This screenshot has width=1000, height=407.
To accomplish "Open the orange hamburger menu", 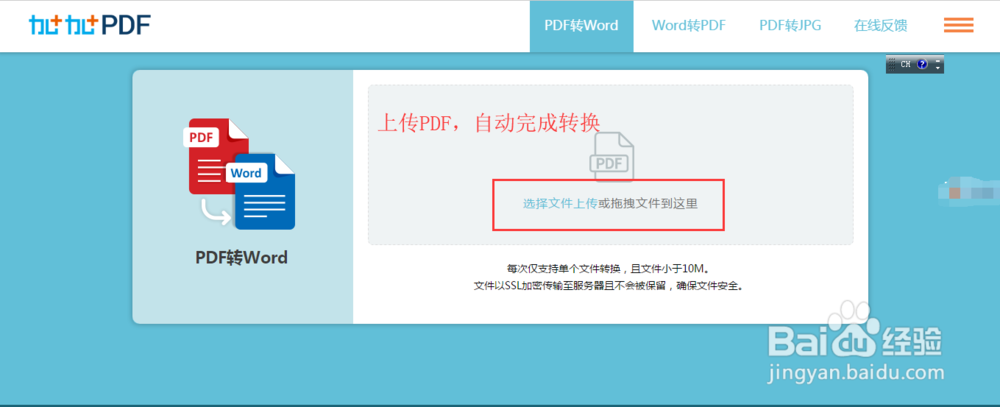I will tap(959, 26).
